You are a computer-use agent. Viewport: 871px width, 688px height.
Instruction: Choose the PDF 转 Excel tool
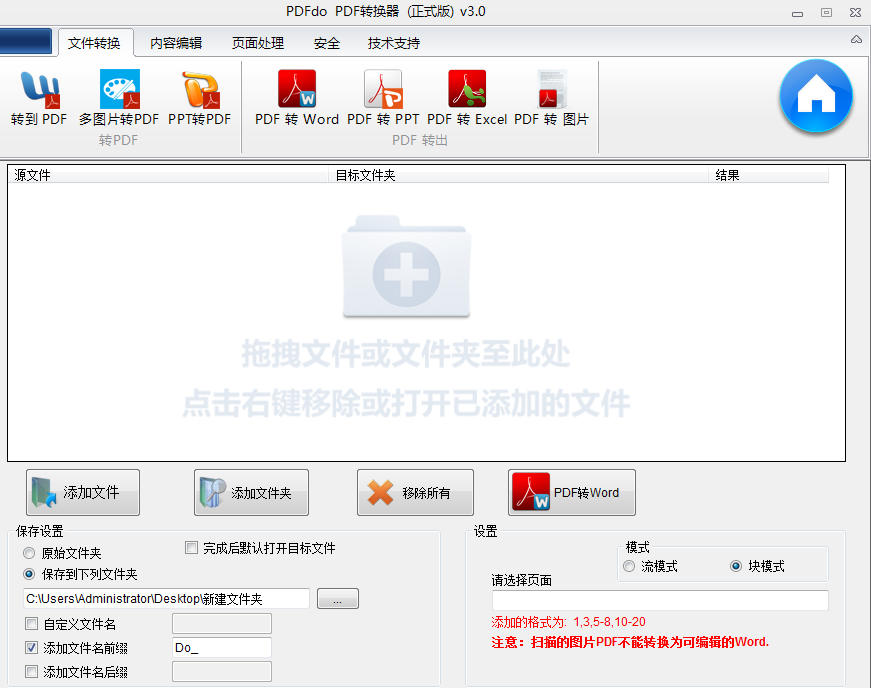pyautogui.click(x=467, y=98)
